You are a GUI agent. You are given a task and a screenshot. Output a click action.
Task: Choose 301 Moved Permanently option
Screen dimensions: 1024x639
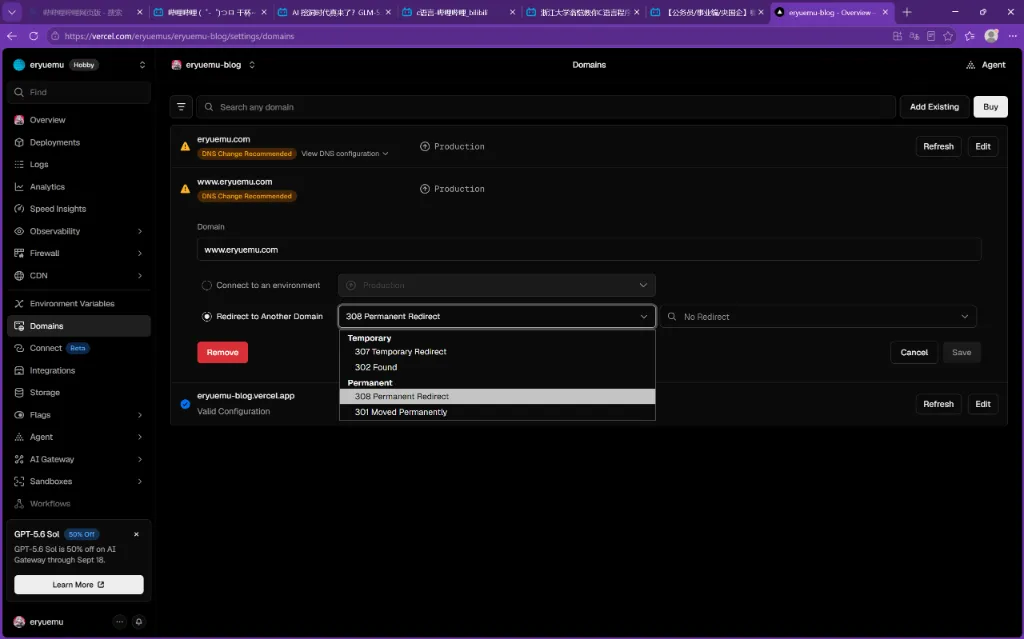pyautogui.click(x=497, y=412)
